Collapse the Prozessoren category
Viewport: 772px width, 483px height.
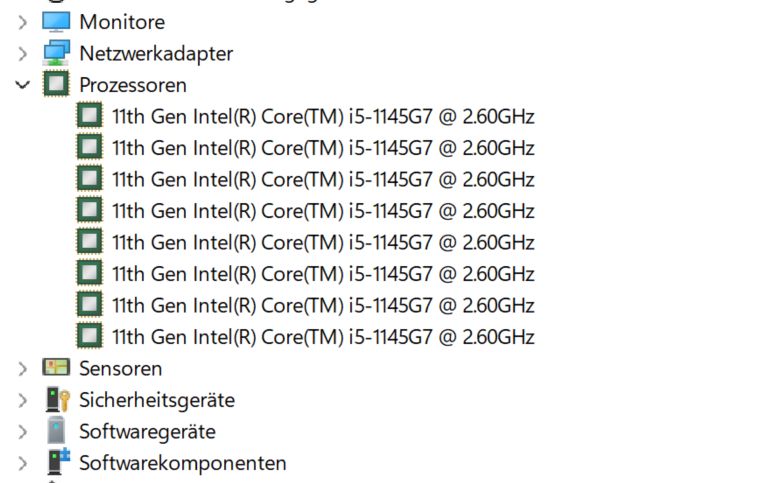pos(23,85)
